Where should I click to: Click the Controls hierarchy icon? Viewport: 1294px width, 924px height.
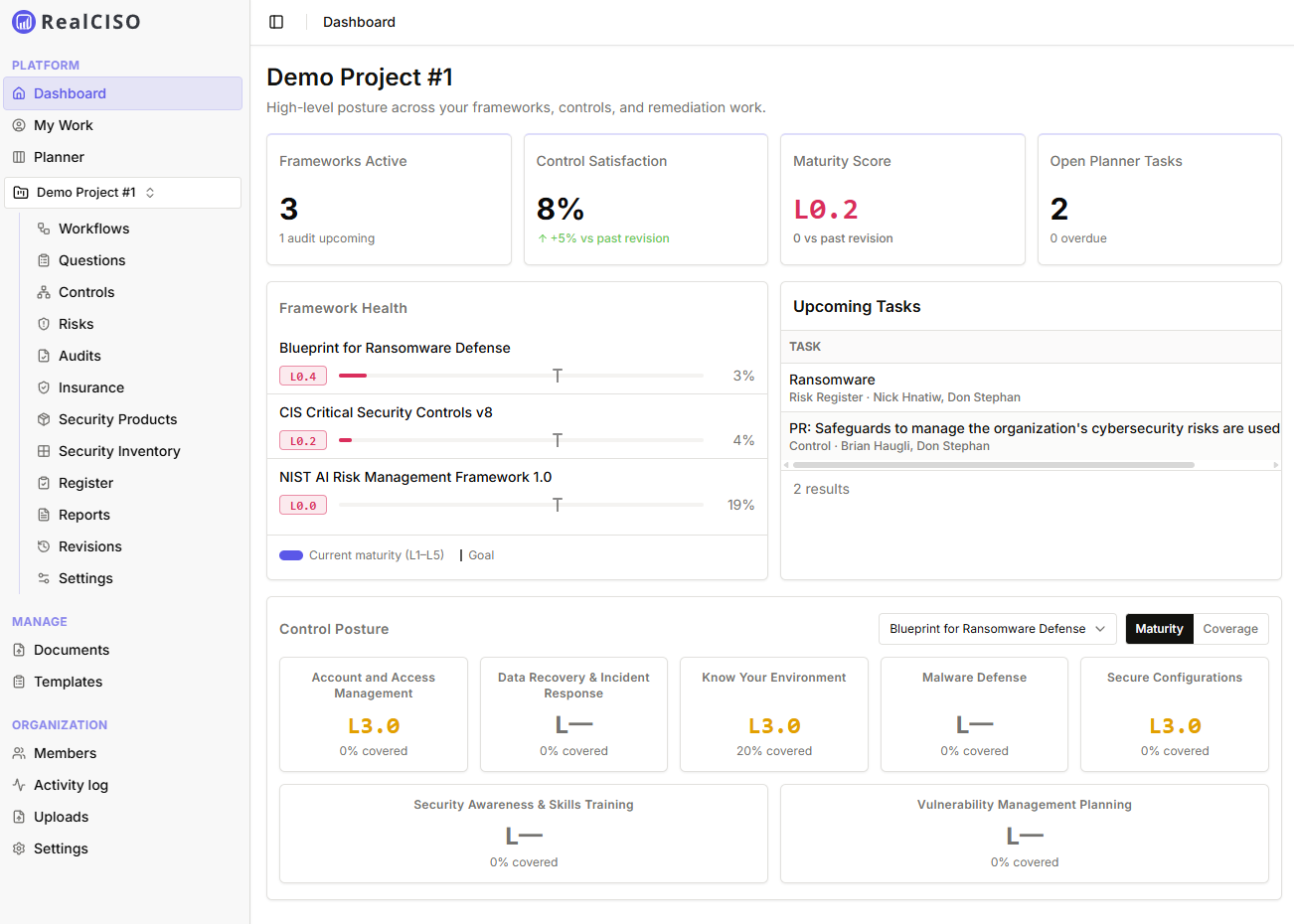(44, 292)
